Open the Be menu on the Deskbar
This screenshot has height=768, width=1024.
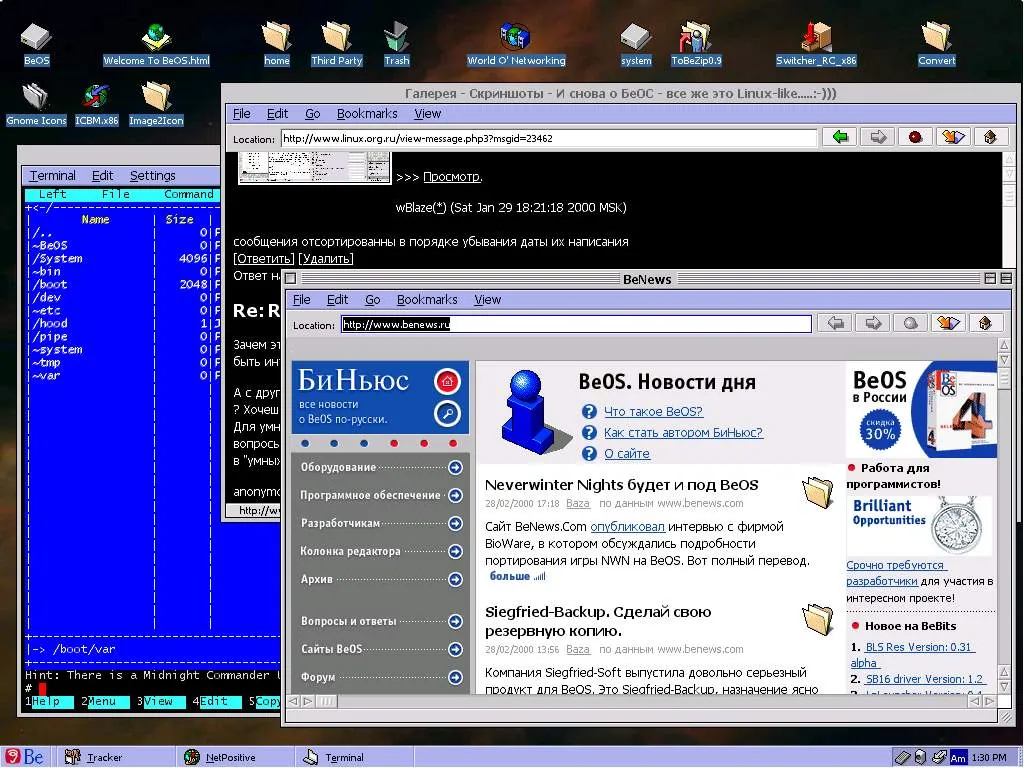coord(26,757)
